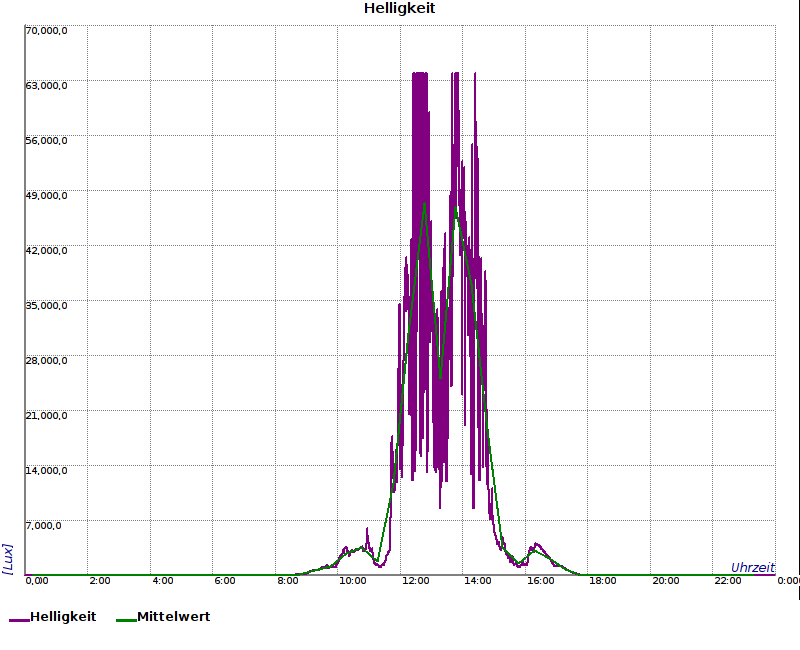The image size is (800, 650).
Task: Click the 6:00 time label
Action: 224,581
